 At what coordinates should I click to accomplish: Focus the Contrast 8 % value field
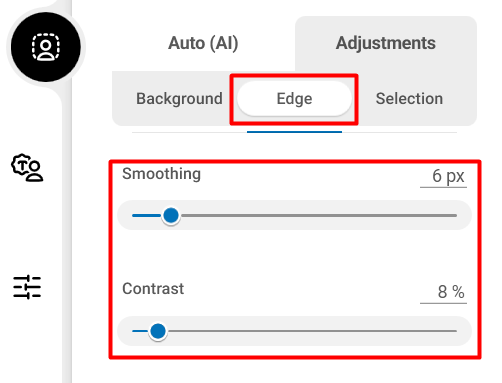(x=443, y=292)
